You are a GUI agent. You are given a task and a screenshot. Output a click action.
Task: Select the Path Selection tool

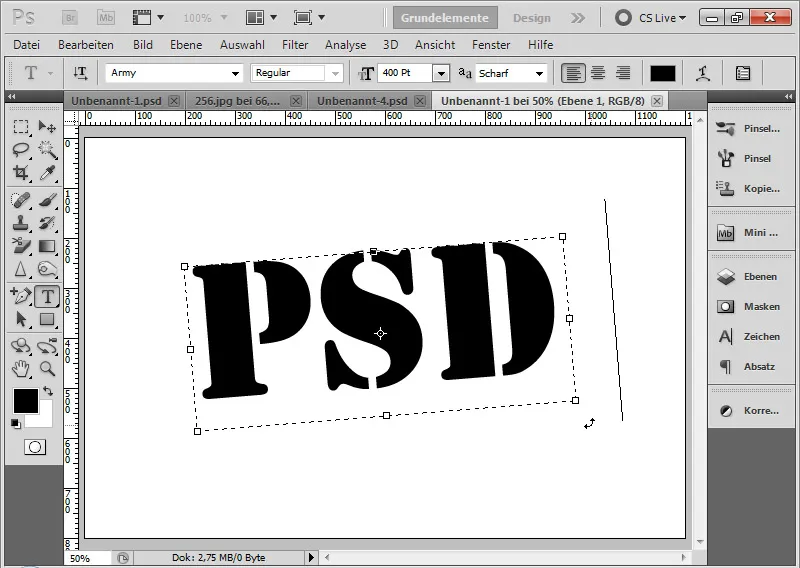(21, 319)
